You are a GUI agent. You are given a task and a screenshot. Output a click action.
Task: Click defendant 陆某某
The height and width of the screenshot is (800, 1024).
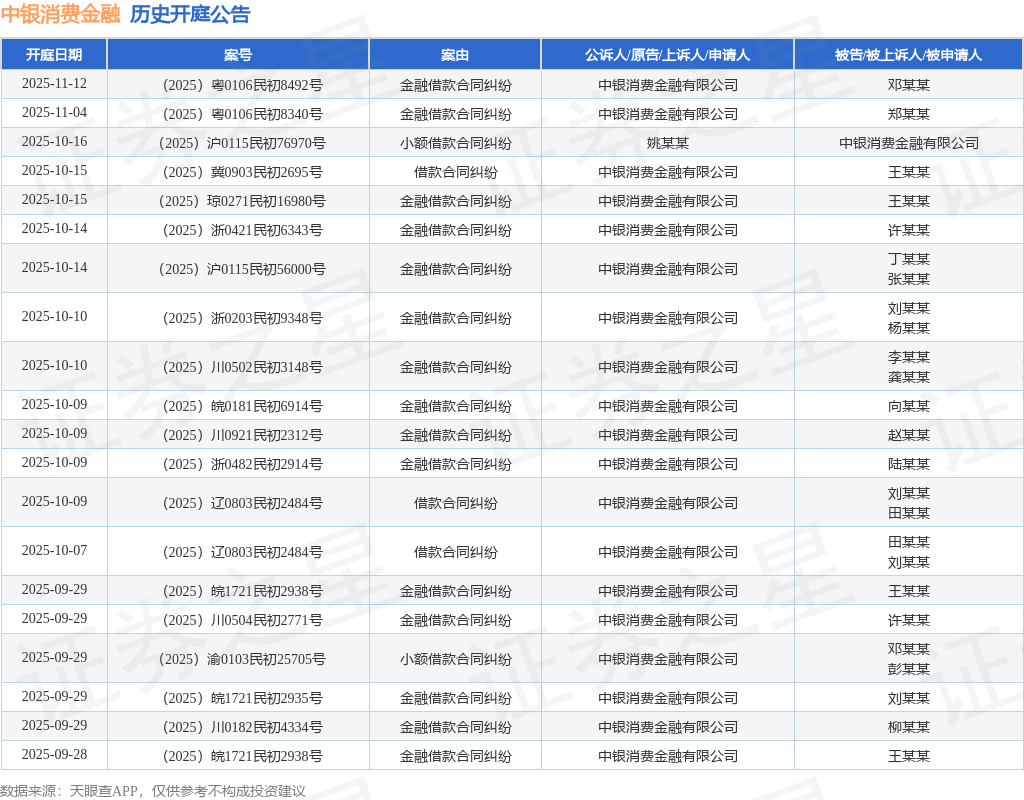point(908,464)
